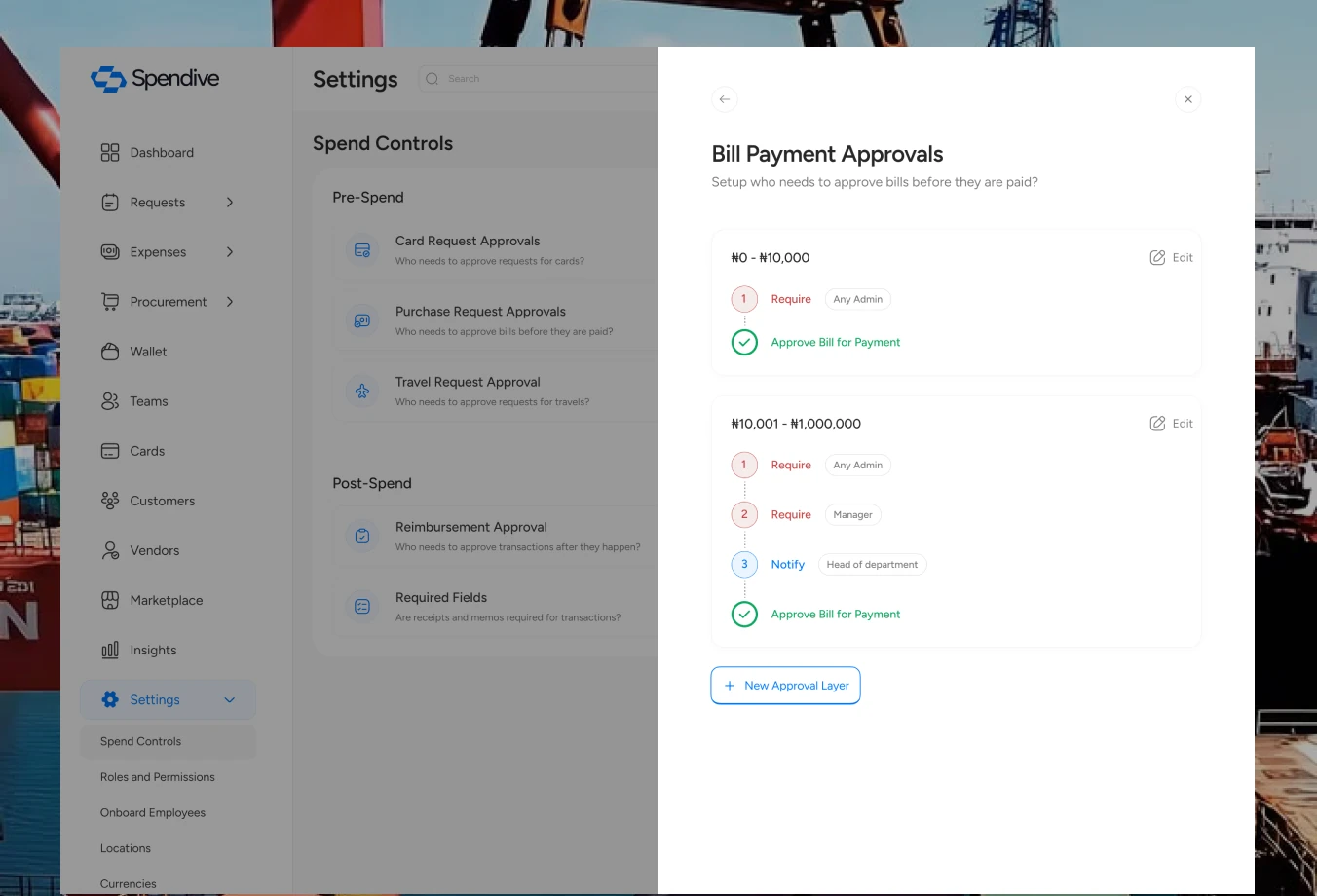This screenshot has width=1317, height=896.
Task: Select the Locations submenu item
Action: (126, 849)
